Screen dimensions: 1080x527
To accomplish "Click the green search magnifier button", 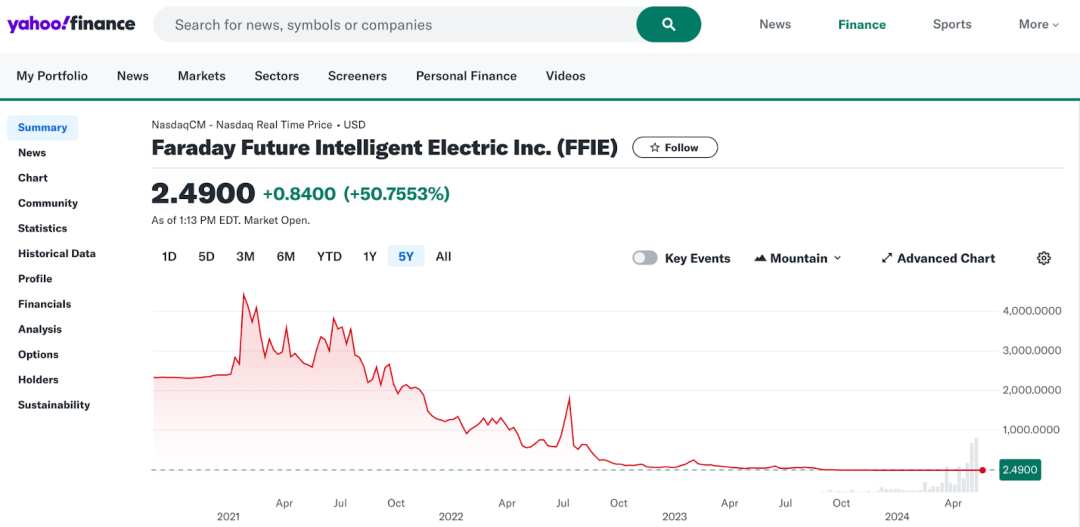I will pyautogui.click(x=669, y=25).
